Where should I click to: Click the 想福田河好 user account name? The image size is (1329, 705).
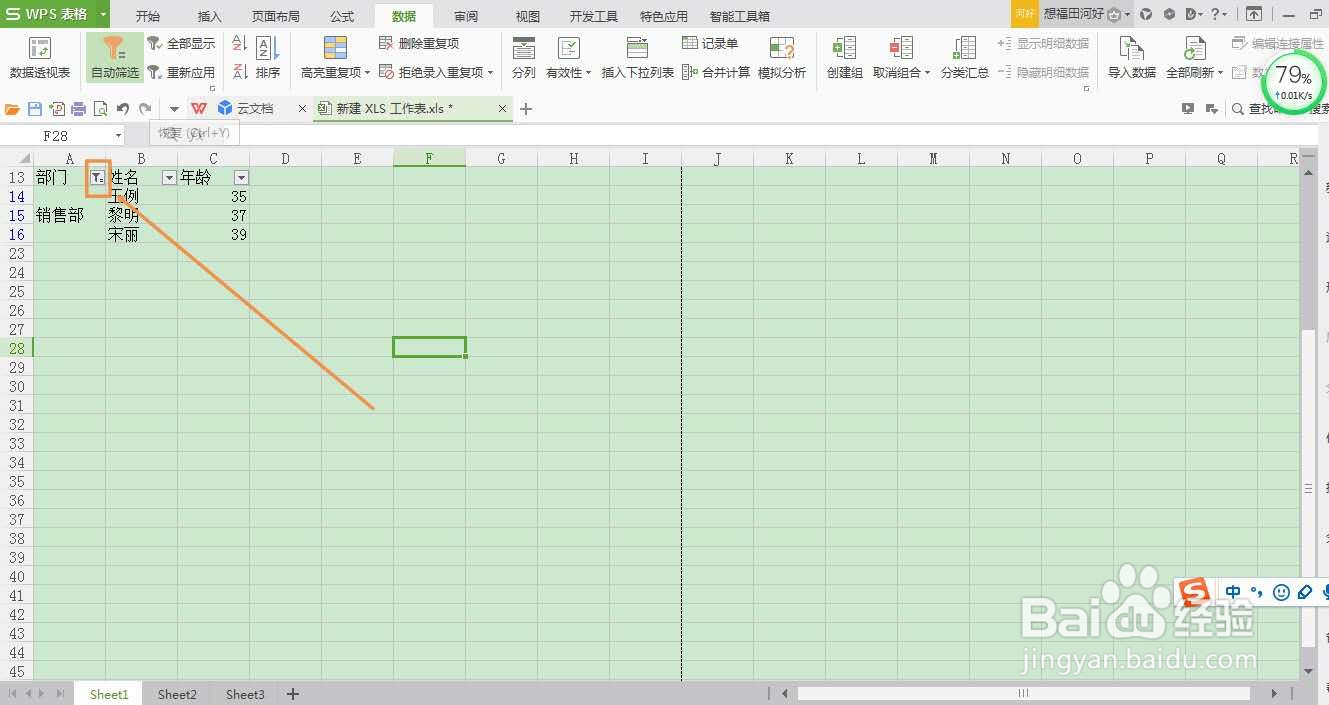tap(1074, 14)
